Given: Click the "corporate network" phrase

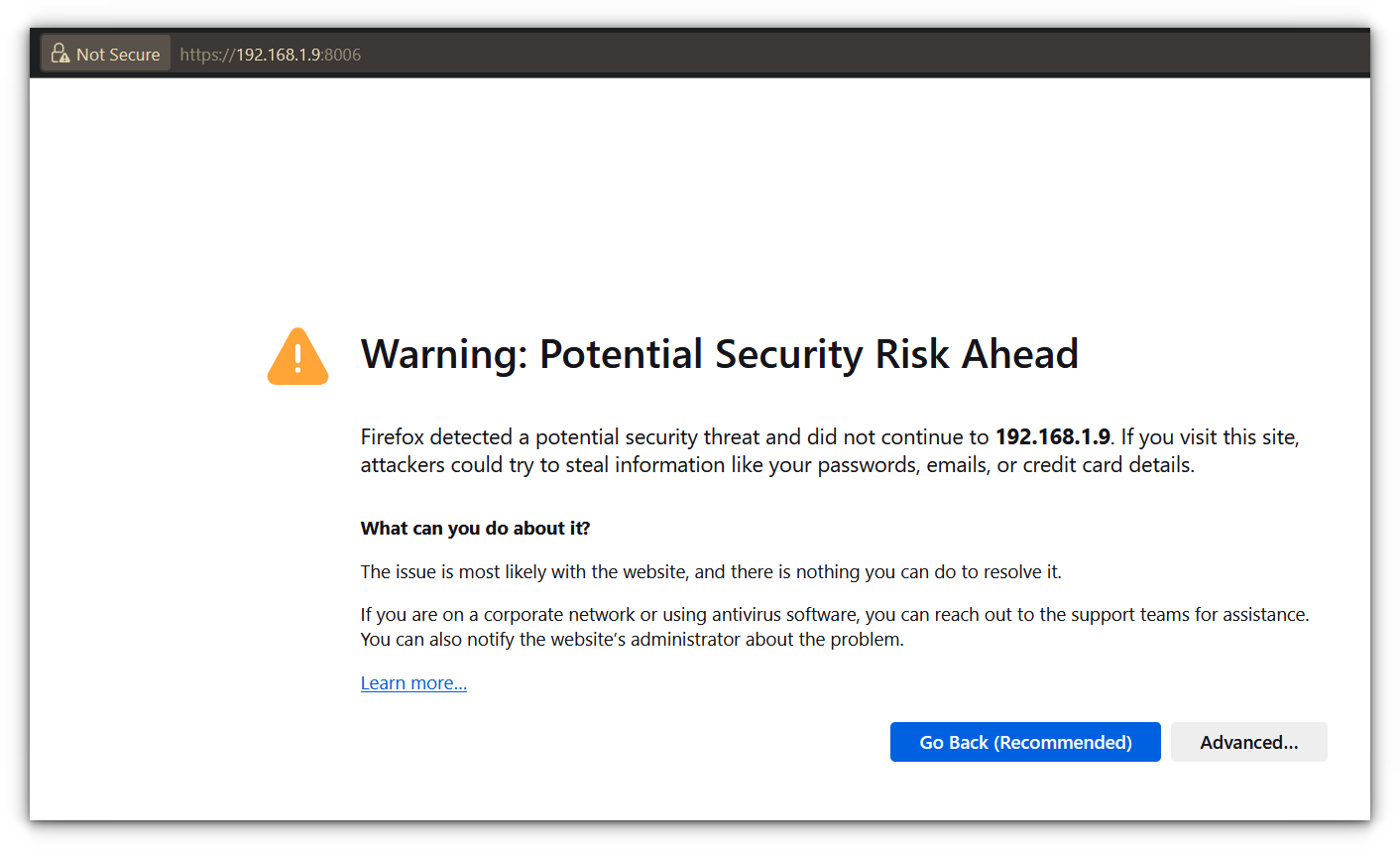Looking at the screenshot, I should coord(559,614).
